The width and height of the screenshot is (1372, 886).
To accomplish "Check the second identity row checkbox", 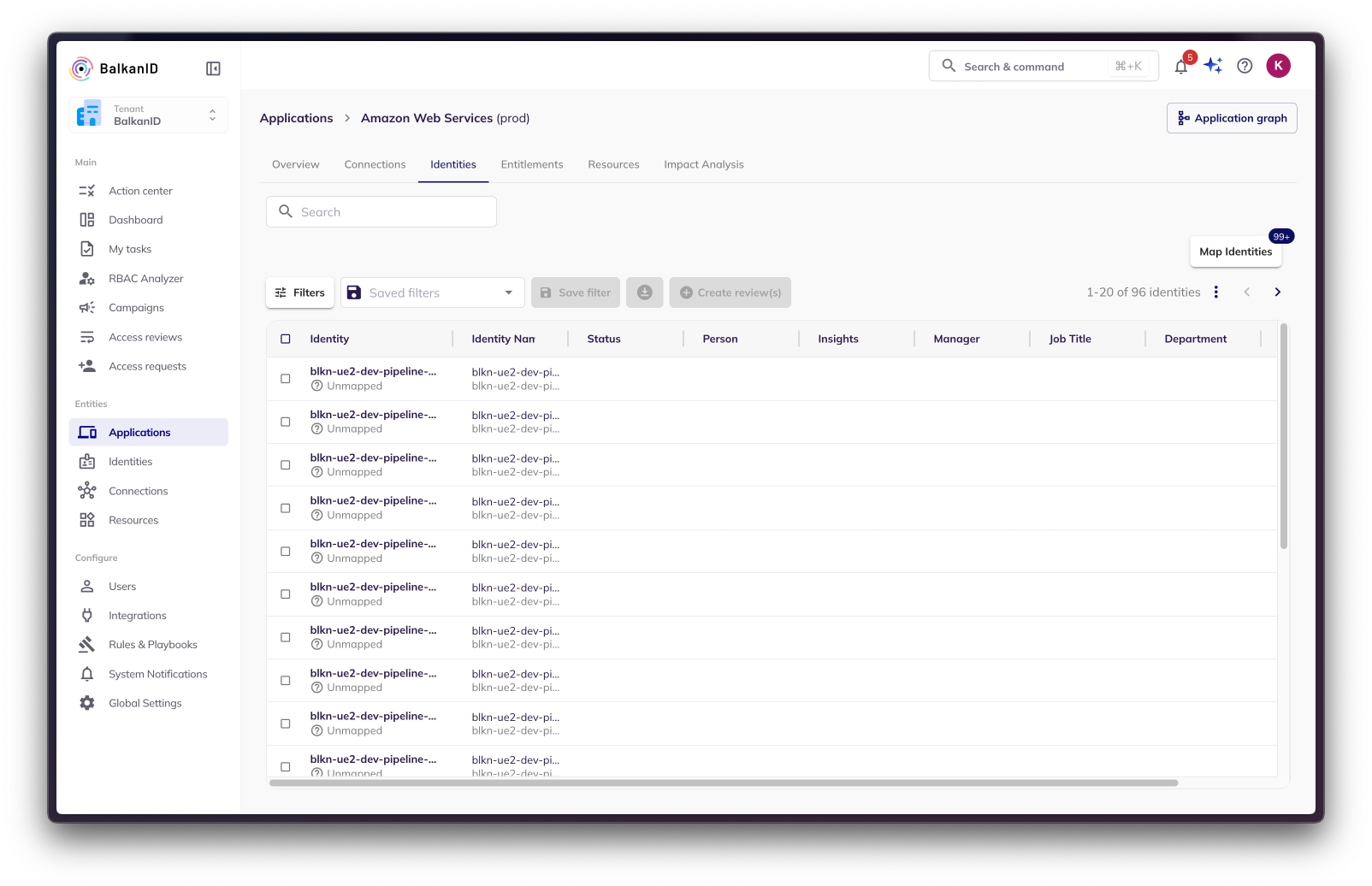I will pos(286,422).
